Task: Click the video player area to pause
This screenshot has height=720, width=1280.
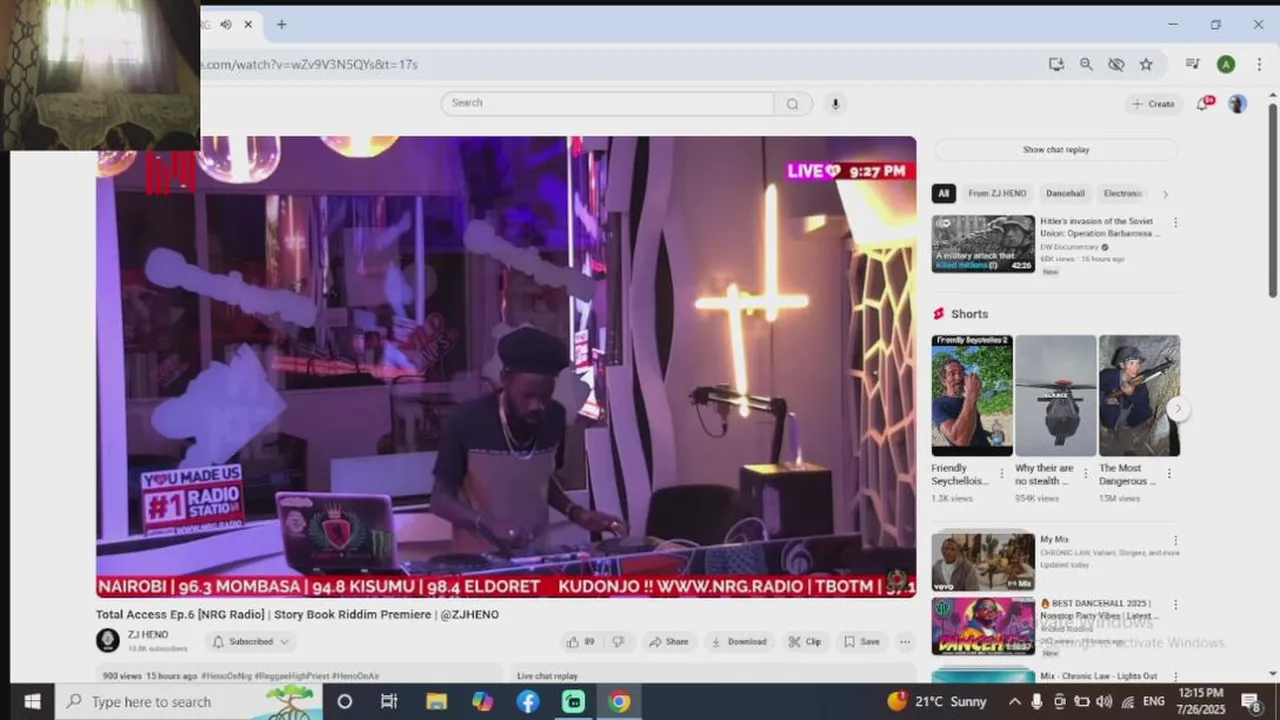Action: pos(506,366)
